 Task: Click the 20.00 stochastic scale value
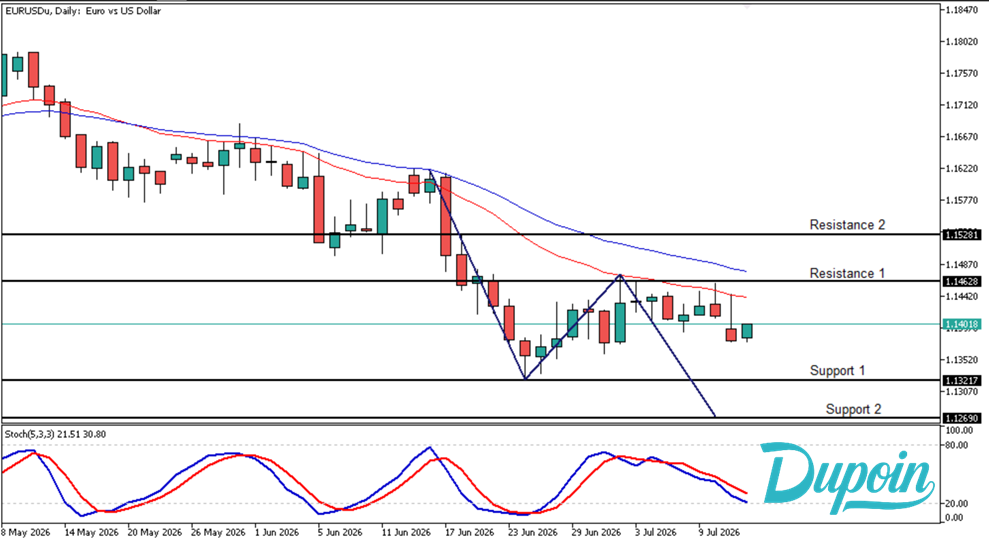[x=957, y=503]
